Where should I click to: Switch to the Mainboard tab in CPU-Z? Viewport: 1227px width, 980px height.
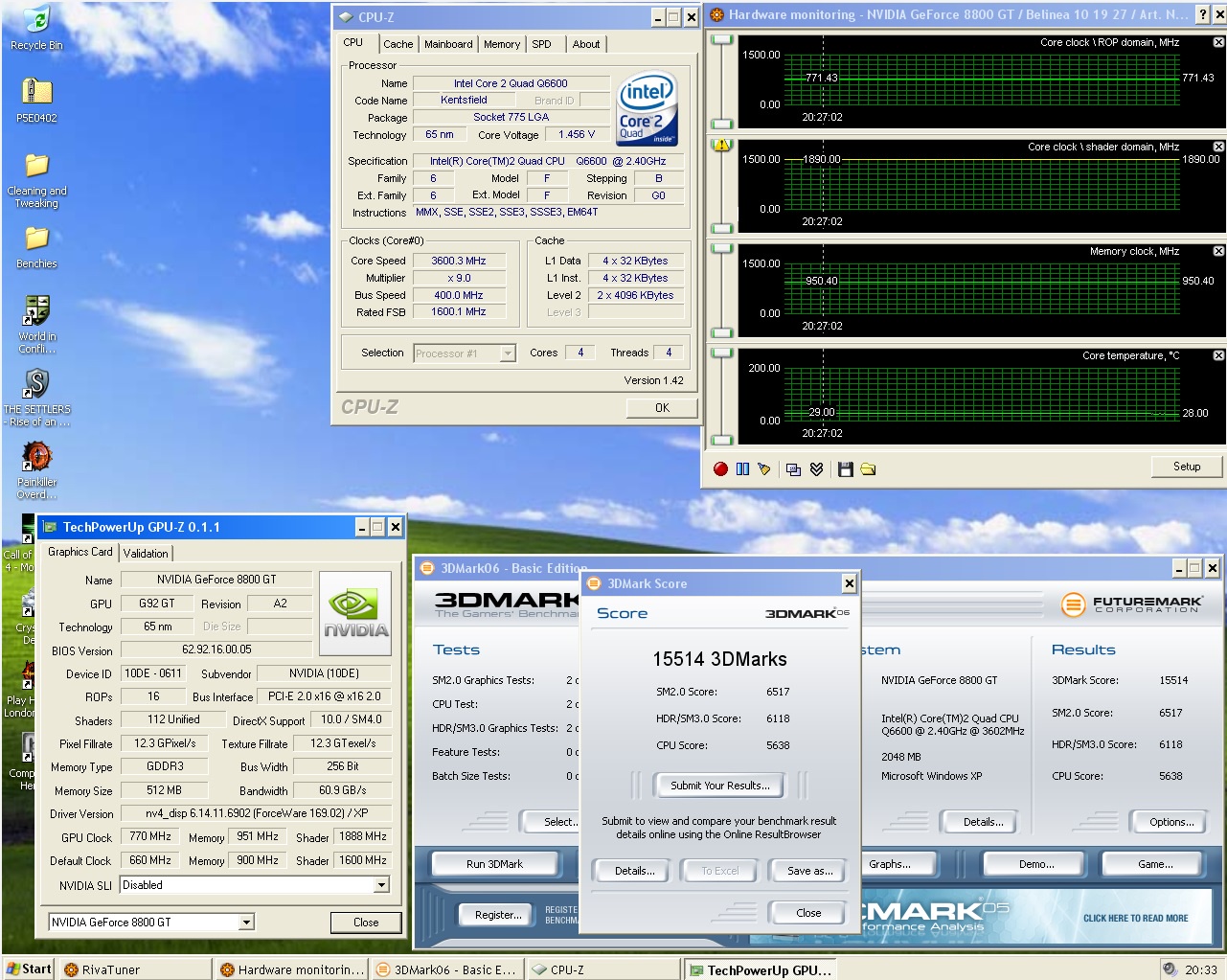click(x=448, y=44)
